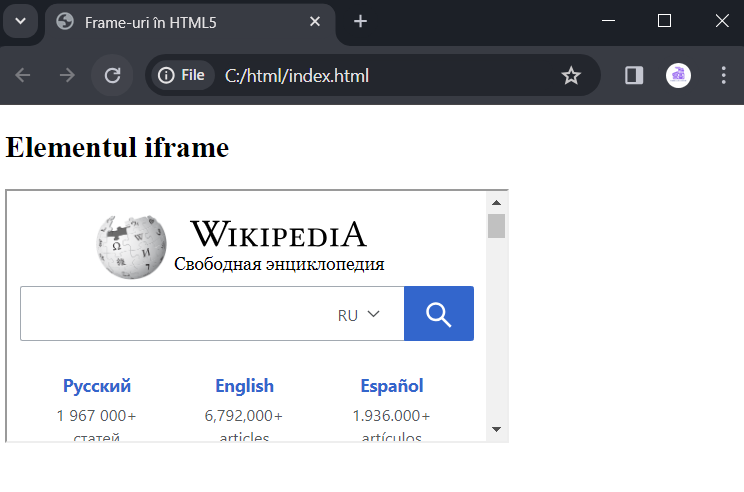Select the Frame-uri în HTML5 tab
Image resolution: width=744 pixels, height=492 pixels.
pyautogui.click(x=190, y=22)
